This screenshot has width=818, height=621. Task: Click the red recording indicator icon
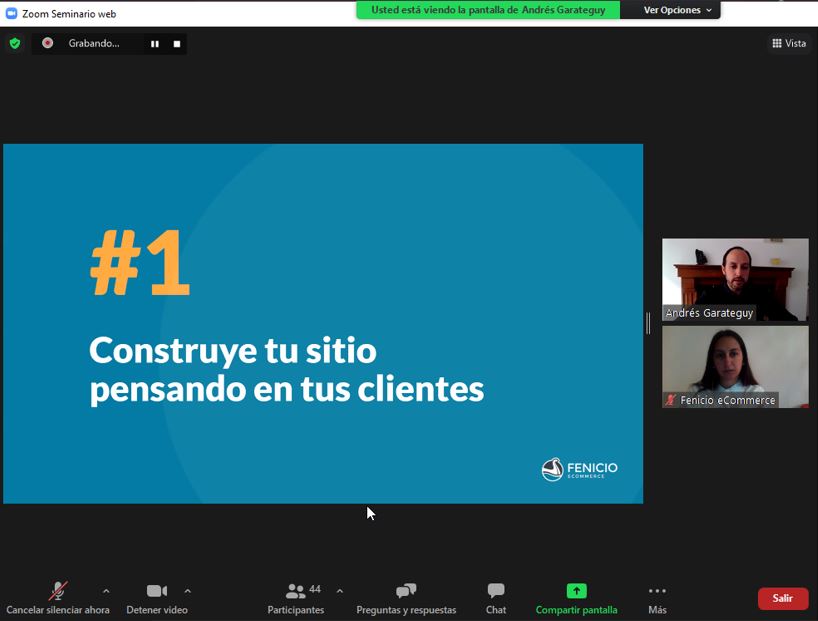[47, 43]
